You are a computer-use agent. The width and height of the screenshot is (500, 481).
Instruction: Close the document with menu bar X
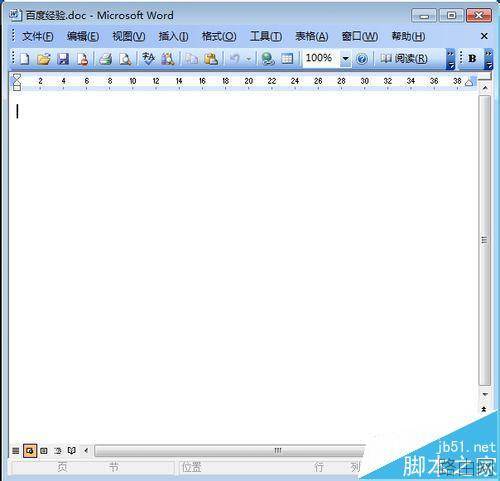484,36
